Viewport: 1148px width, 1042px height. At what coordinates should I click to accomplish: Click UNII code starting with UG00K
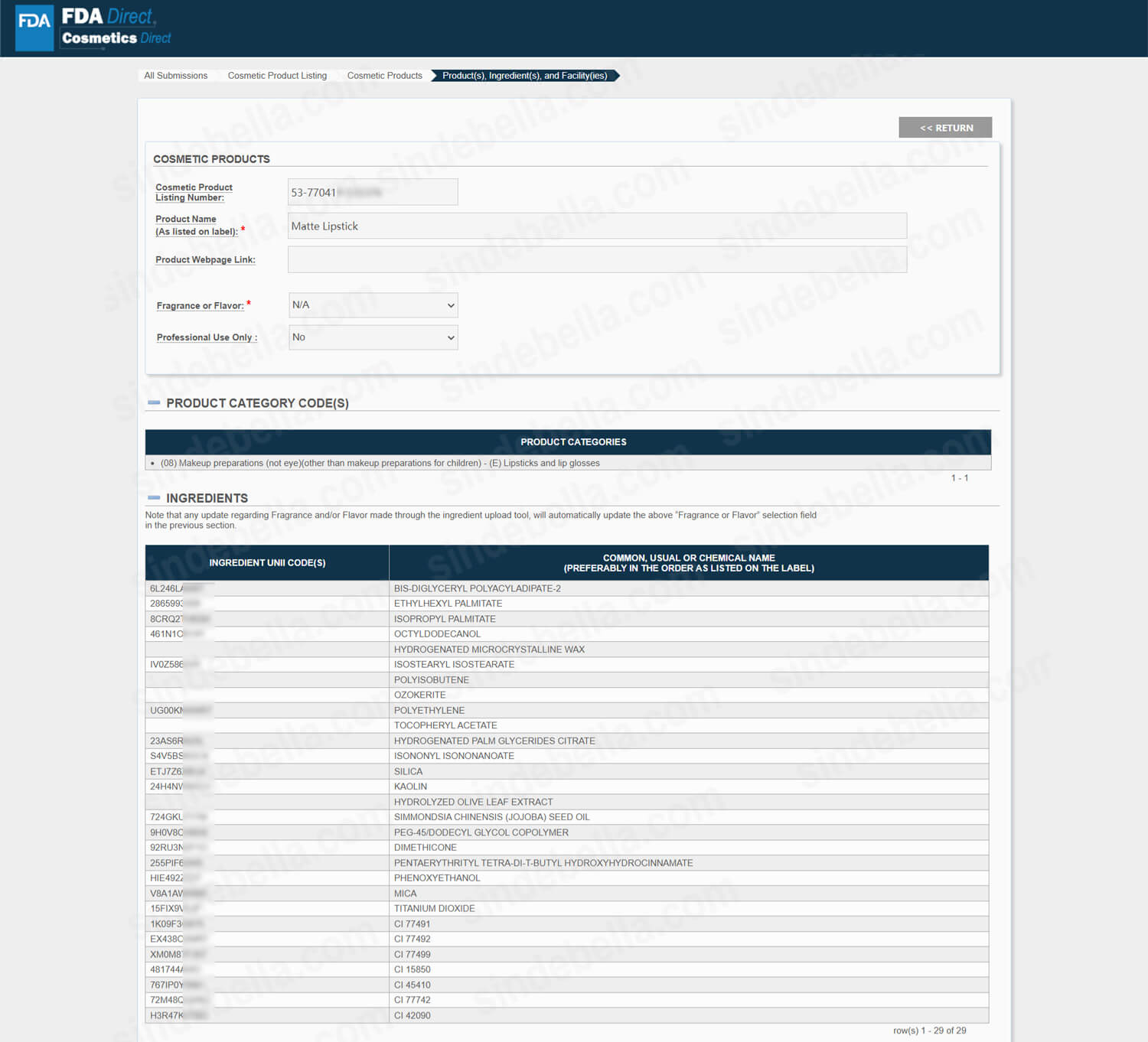click(181, 710)
